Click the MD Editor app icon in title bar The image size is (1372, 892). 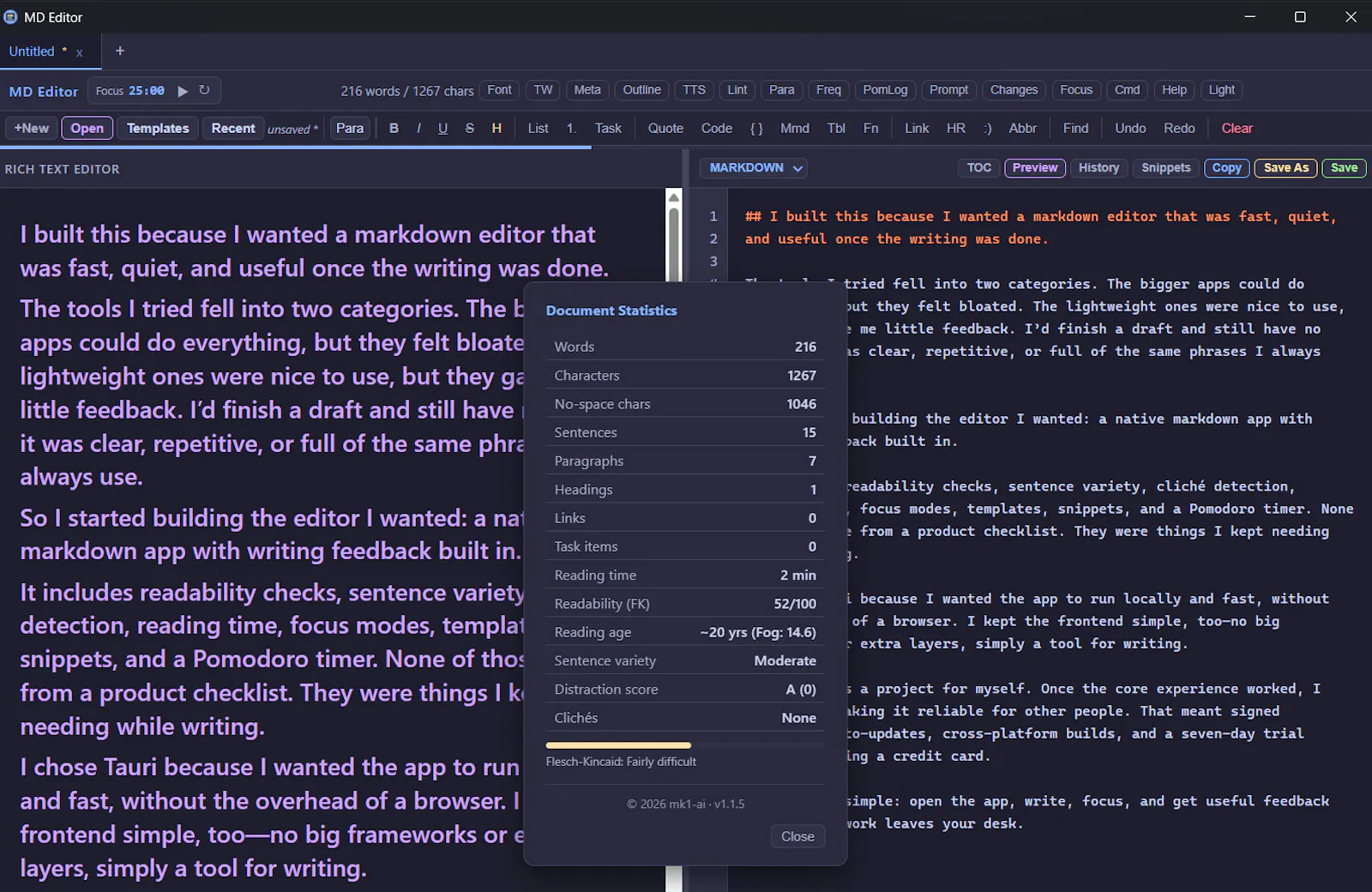[x=10, y=17]
